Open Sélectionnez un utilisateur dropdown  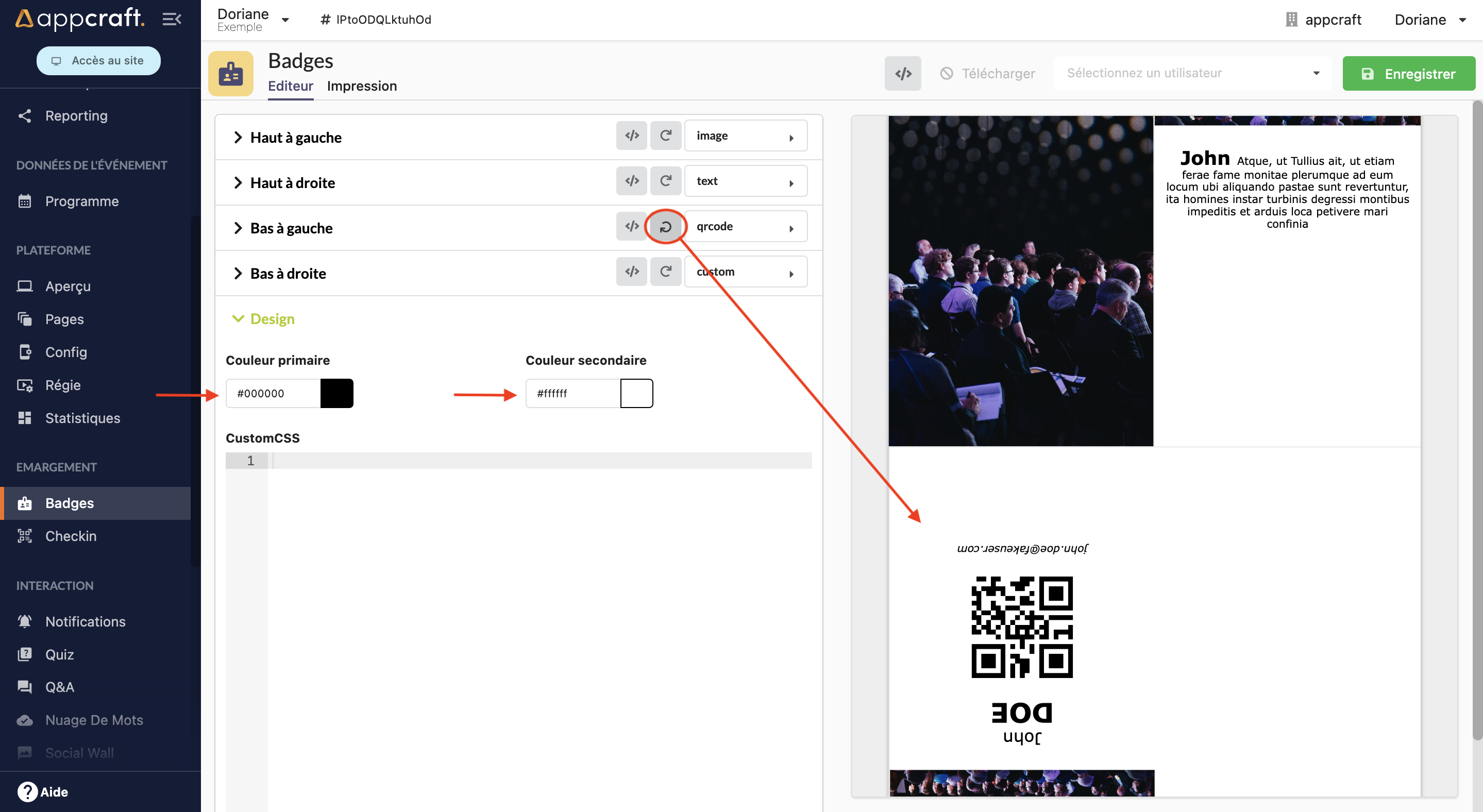tap(1192, 73)
